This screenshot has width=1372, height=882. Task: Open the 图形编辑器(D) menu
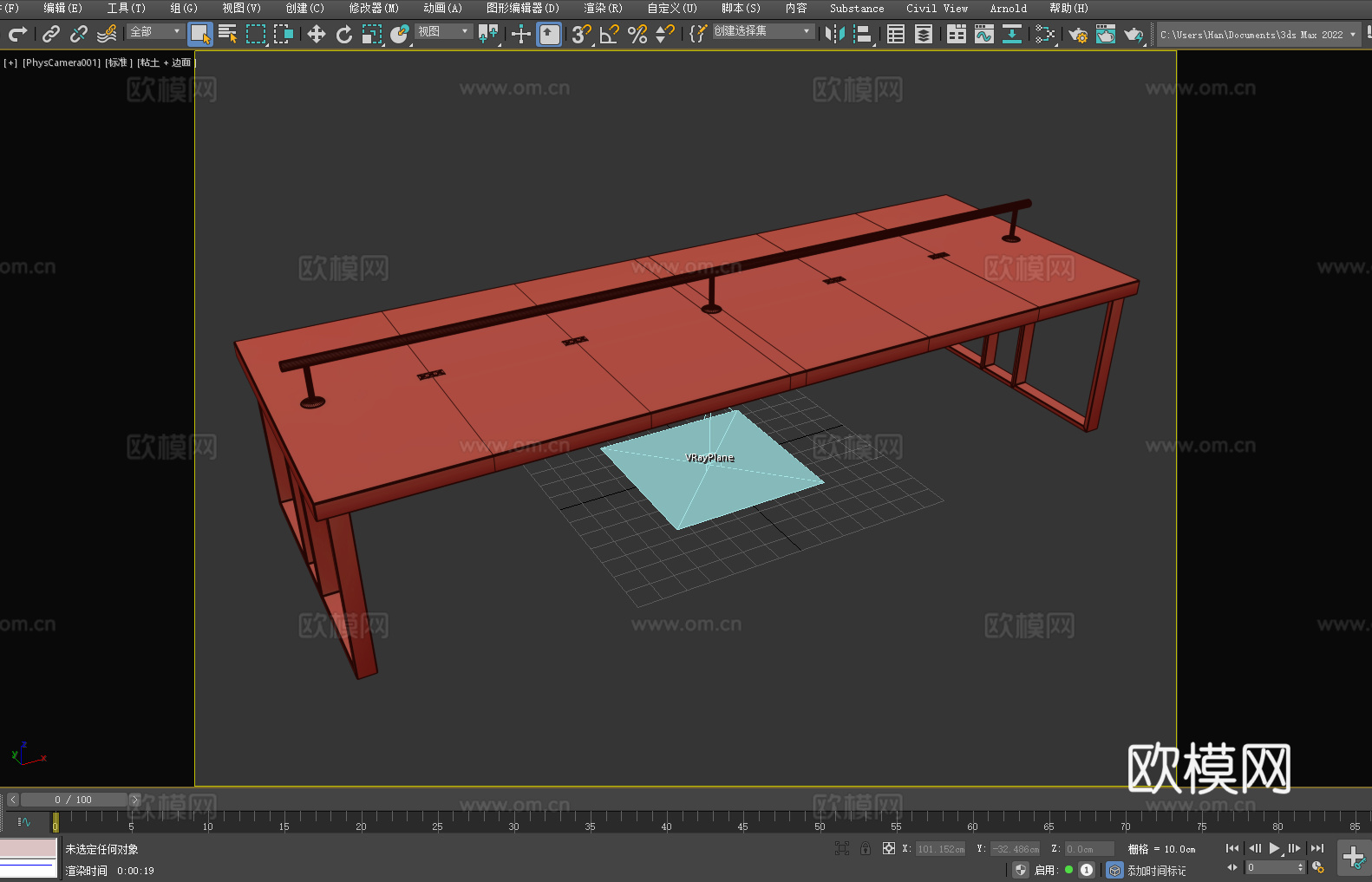coord(523,8)
